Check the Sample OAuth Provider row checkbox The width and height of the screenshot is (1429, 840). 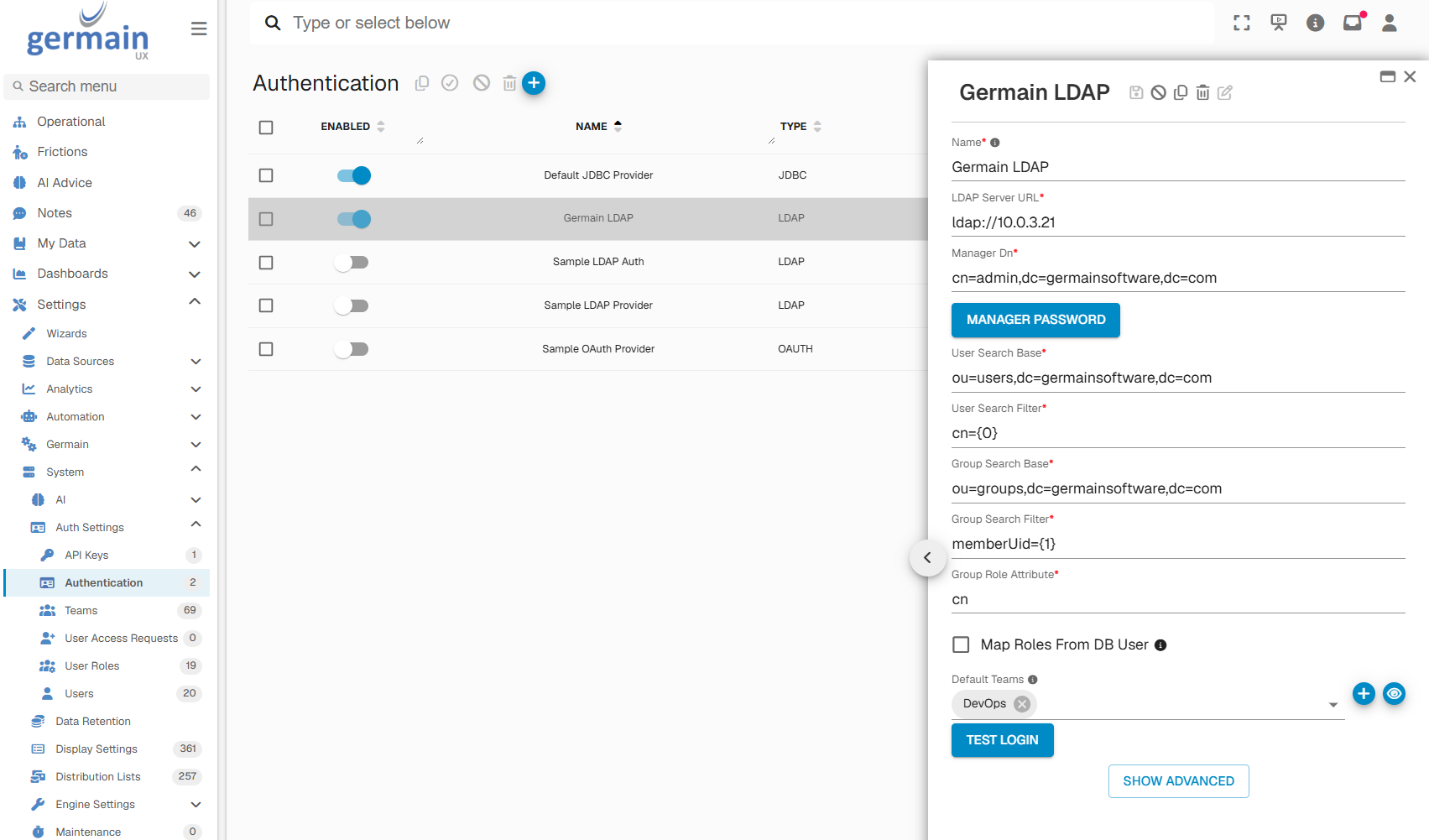pos(266,349)
